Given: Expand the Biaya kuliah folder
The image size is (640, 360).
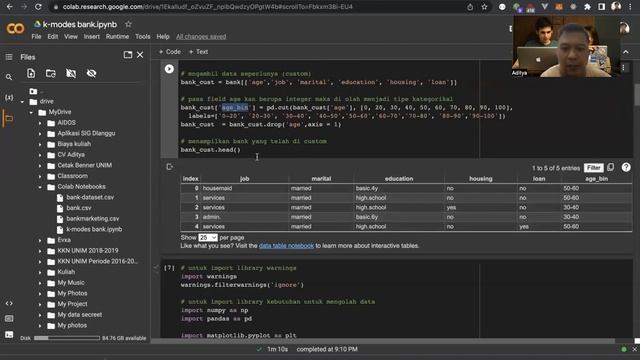Looking at the screenshot, I should coord(40,144).
